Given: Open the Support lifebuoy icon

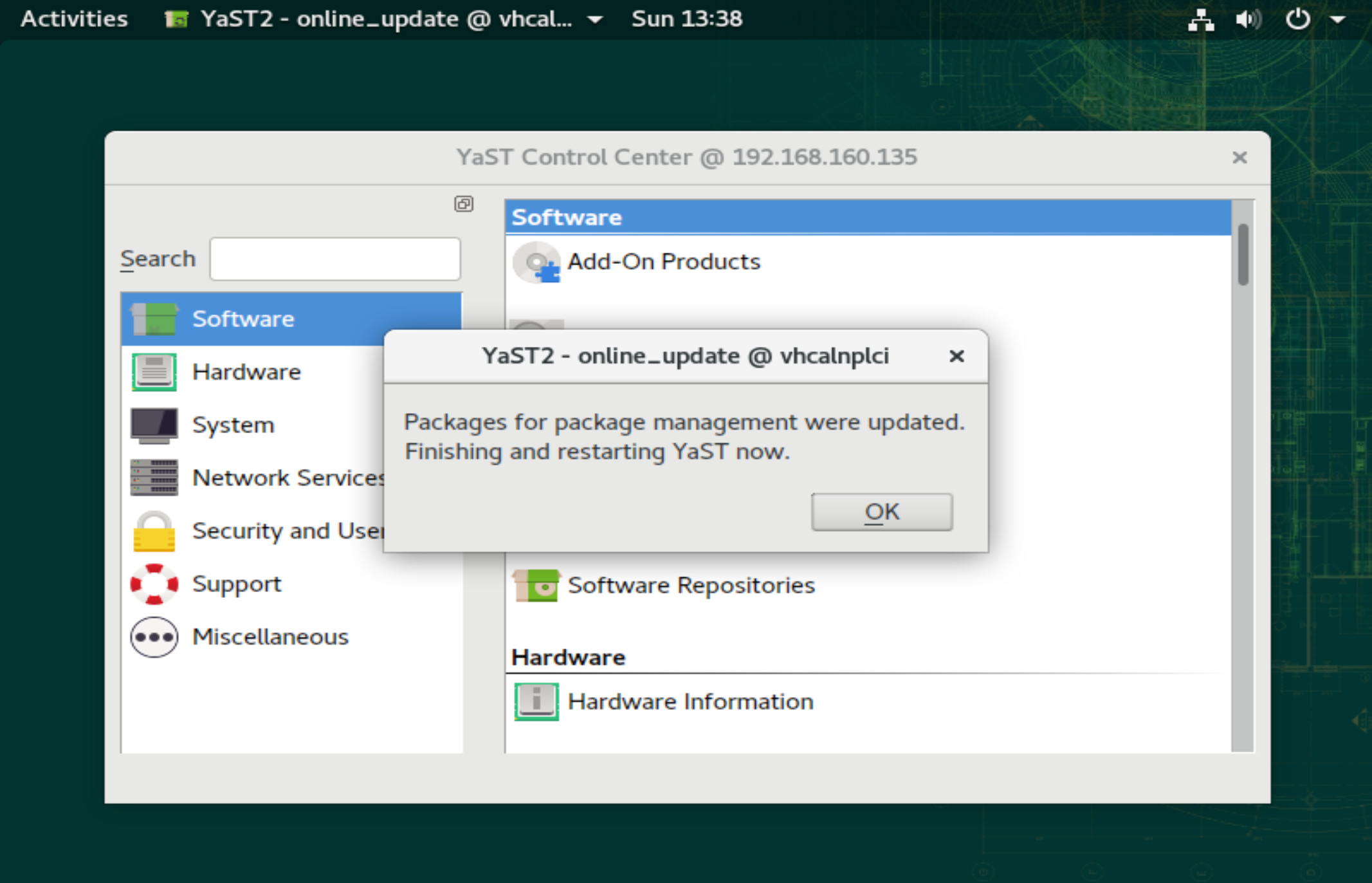Looking at the screenshot, I should (154, 584).
